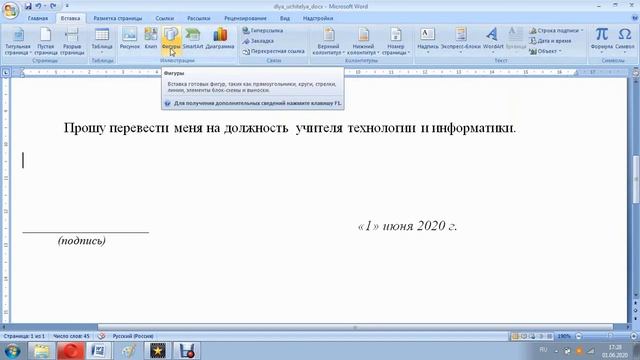Click the word 'информатики' in the document

474,128
